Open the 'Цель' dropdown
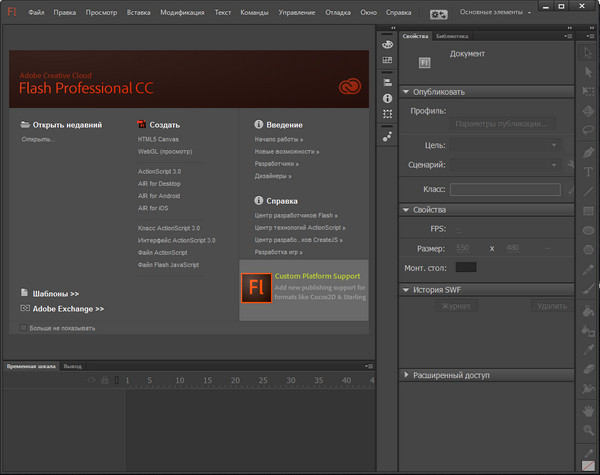The height and width of the screenshot is (475, 600). [505, 145]
